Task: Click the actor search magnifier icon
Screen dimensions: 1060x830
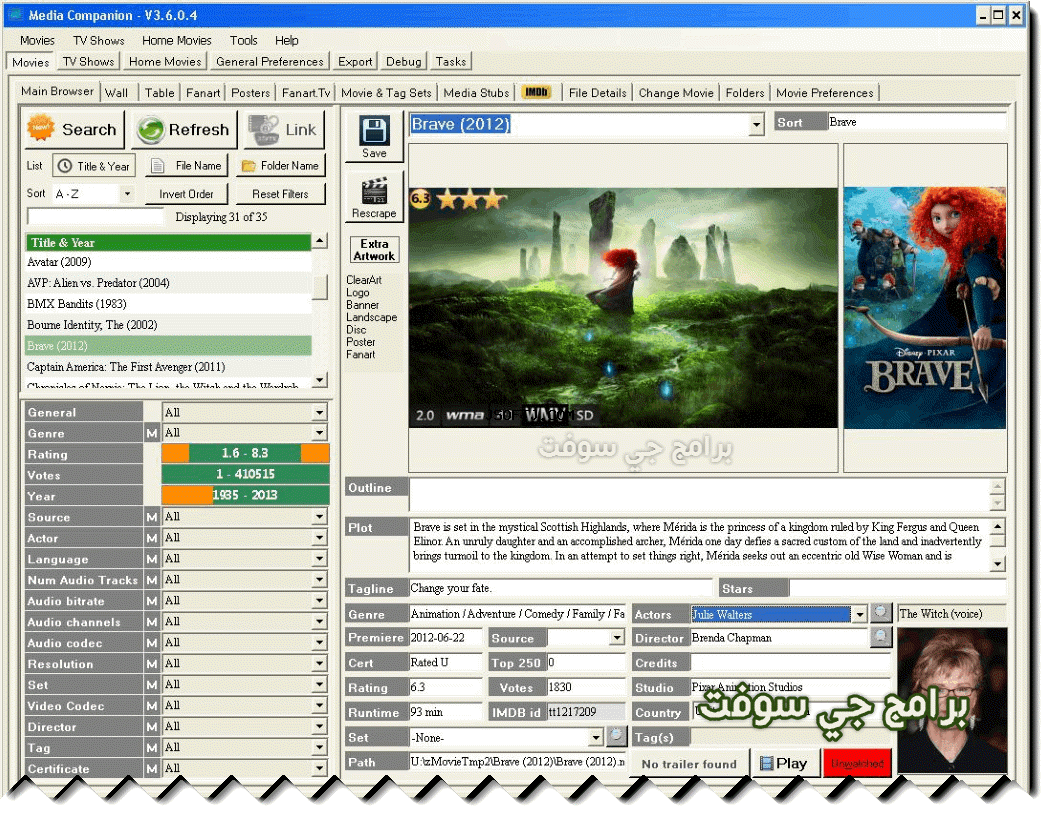Action: pos(880,613)
